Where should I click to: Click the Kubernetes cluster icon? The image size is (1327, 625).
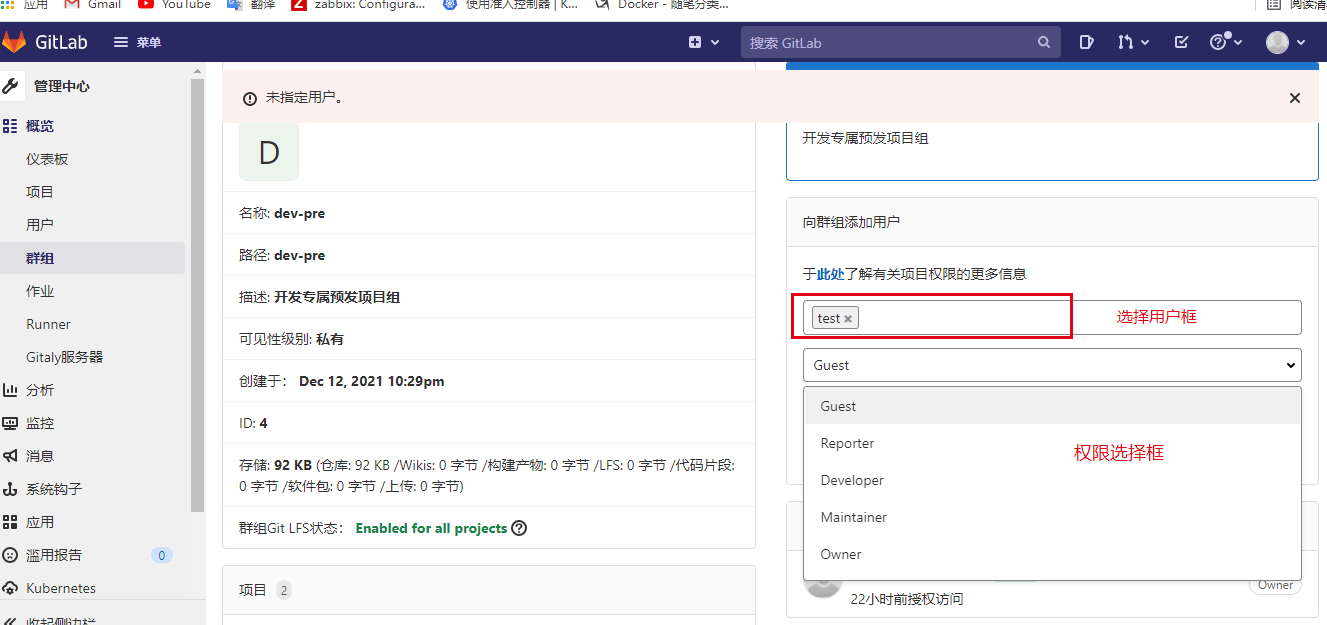(x=10, y=588)
